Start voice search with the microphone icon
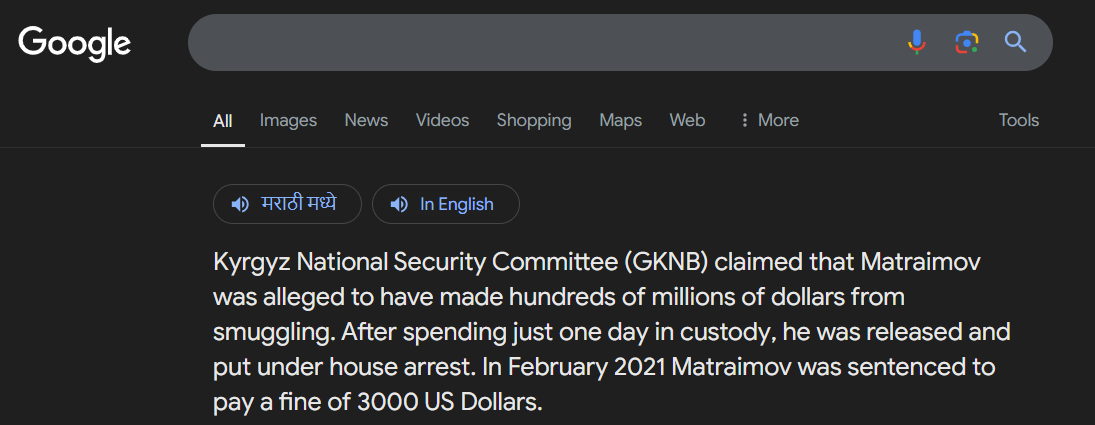The height and width of the screenshot is (425, 1095). [916, 42]
